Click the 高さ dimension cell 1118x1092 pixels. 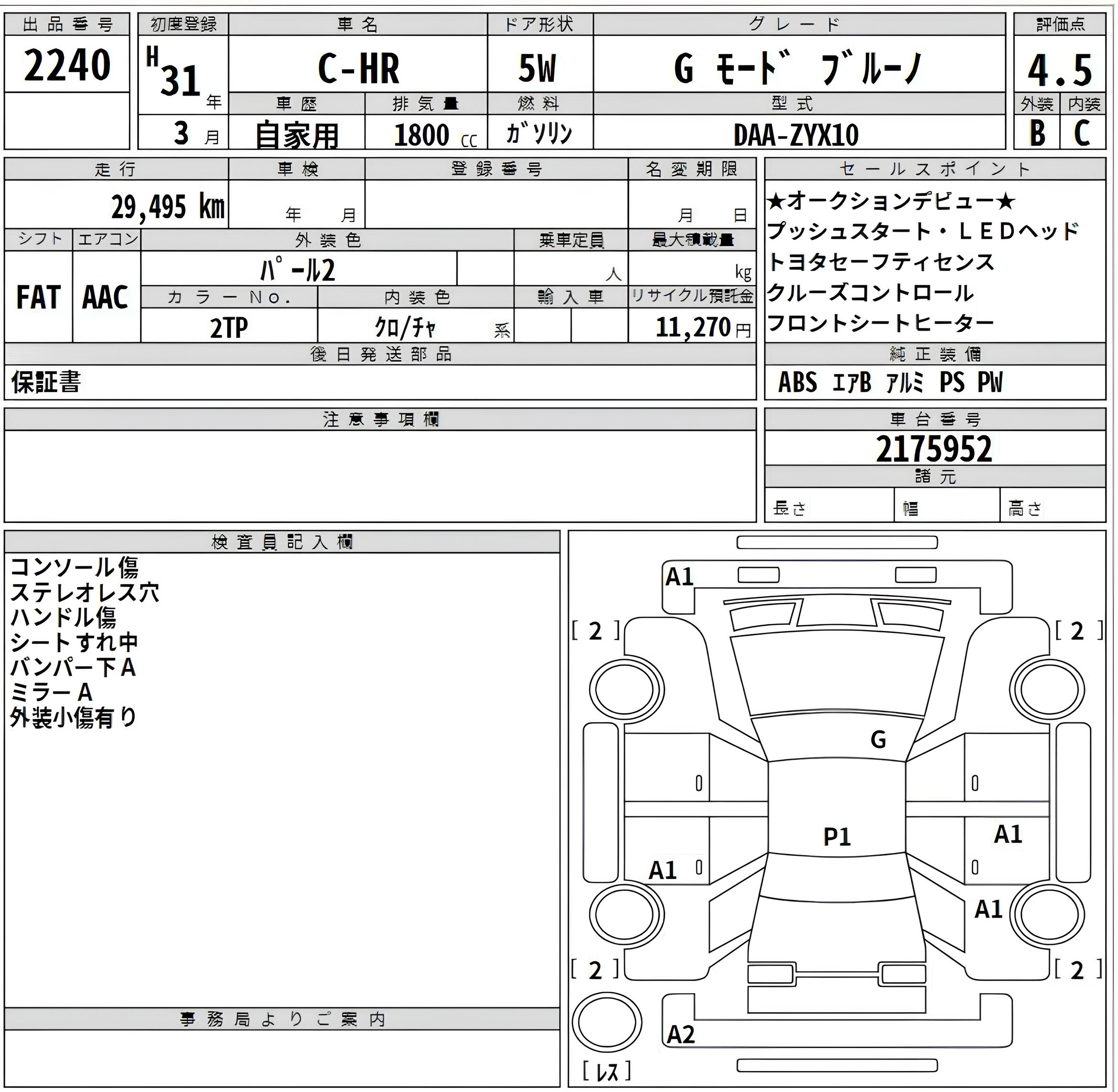pos(1053,505)
